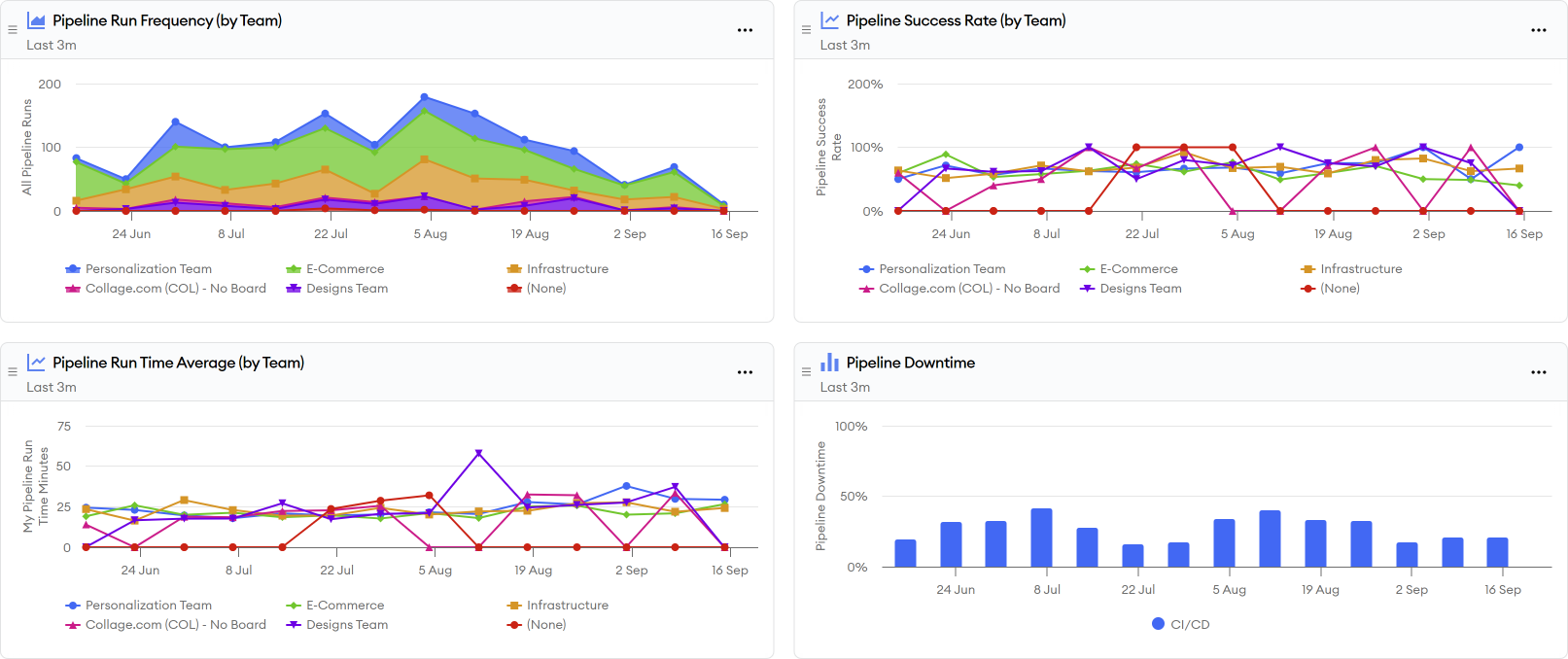The width and height of the screenshot is (1568, 659).
Task: Click line chart icon beside Pipeline Run Time Average
Action: [36, 363]
